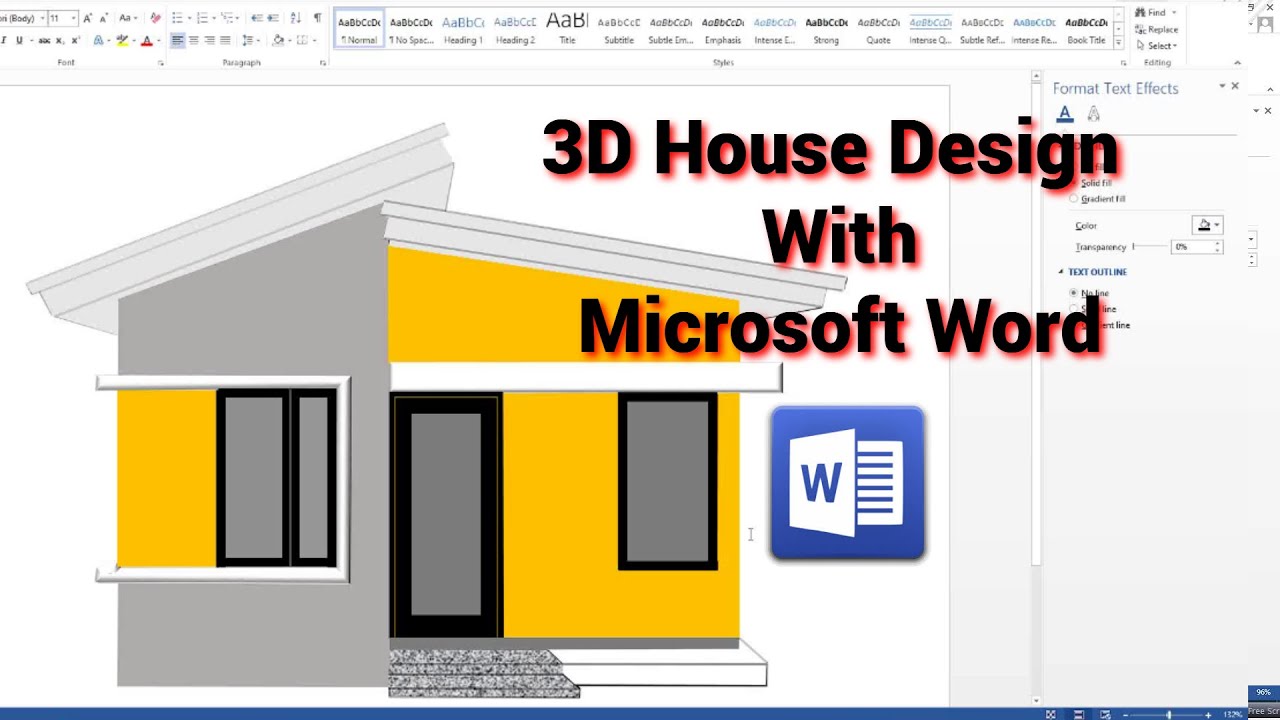Insert numbered list

point(204,18)
